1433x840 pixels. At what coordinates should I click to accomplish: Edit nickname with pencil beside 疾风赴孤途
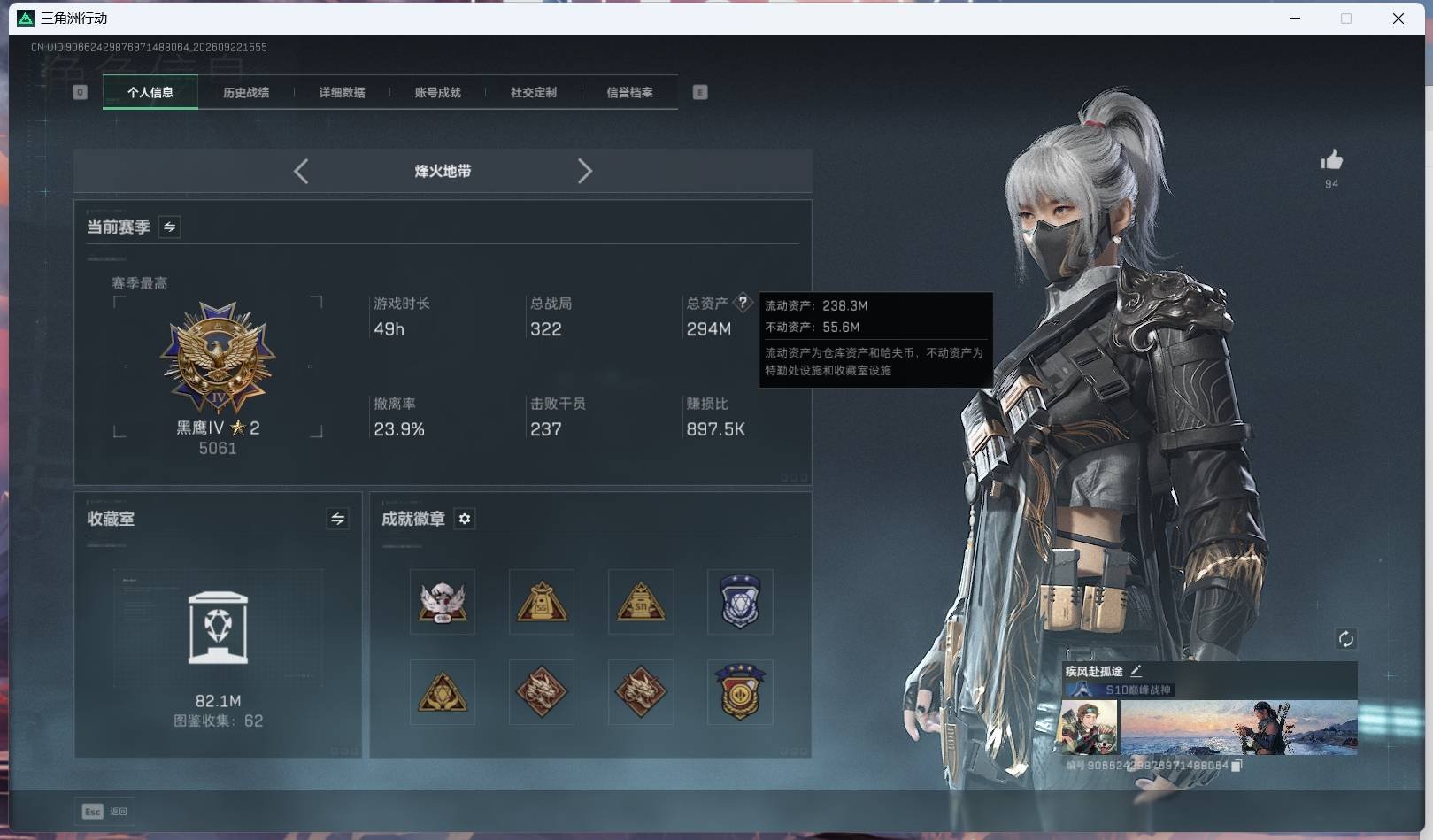pos(1136,671)
